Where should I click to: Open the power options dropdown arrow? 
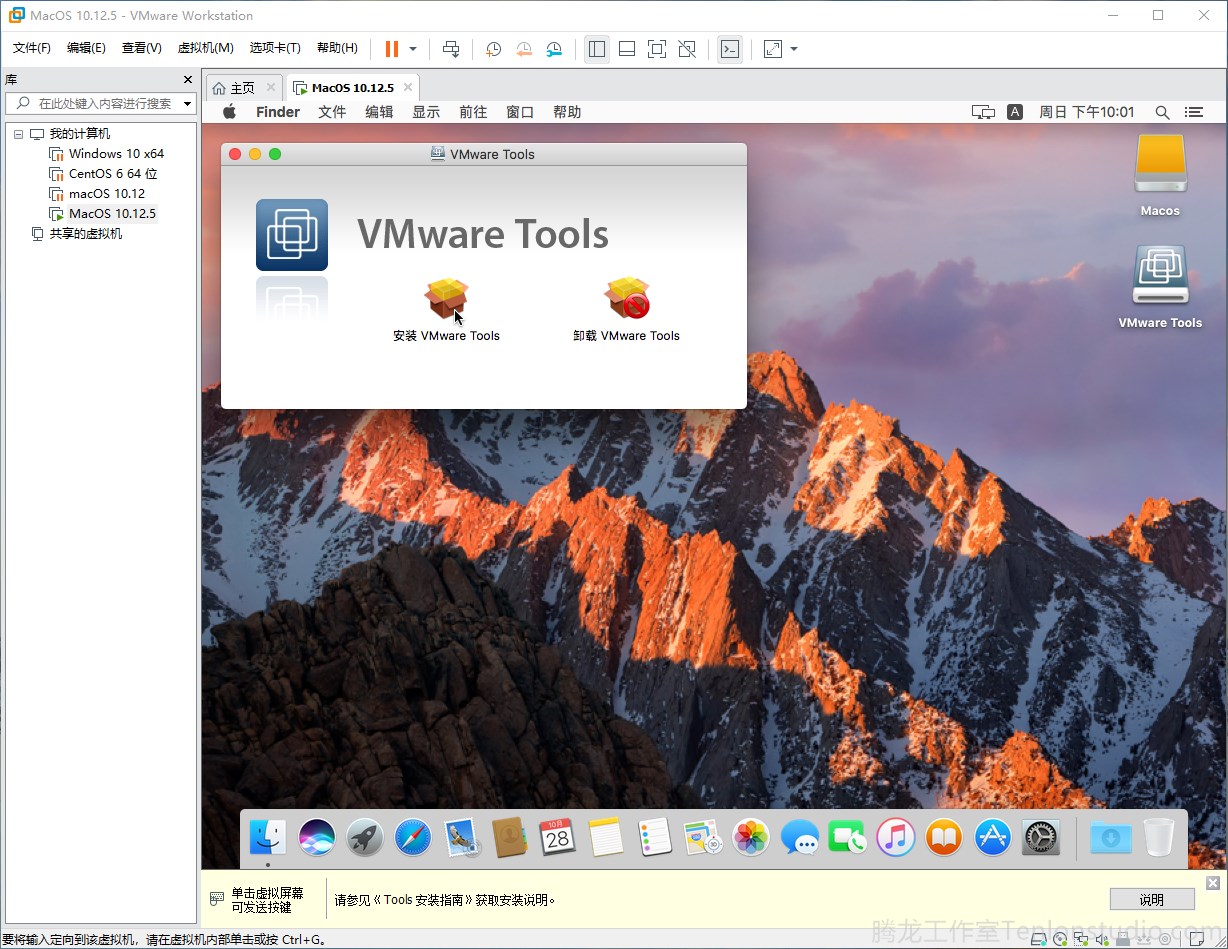(413, 49)
